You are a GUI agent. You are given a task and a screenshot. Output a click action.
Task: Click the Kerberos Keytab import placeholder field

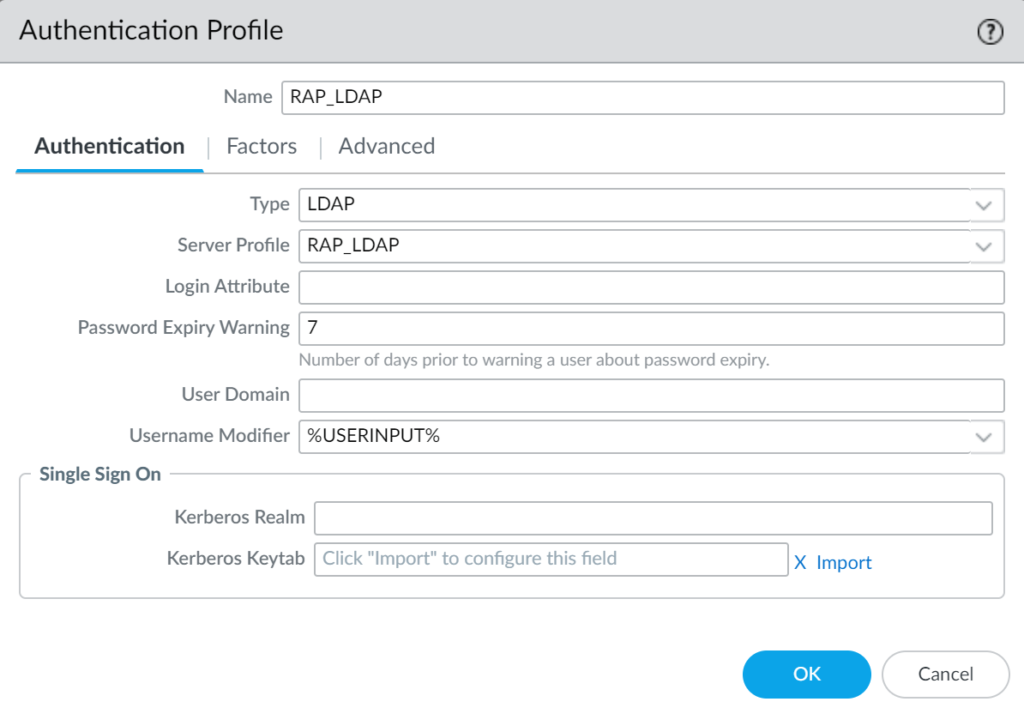[550, 559]
